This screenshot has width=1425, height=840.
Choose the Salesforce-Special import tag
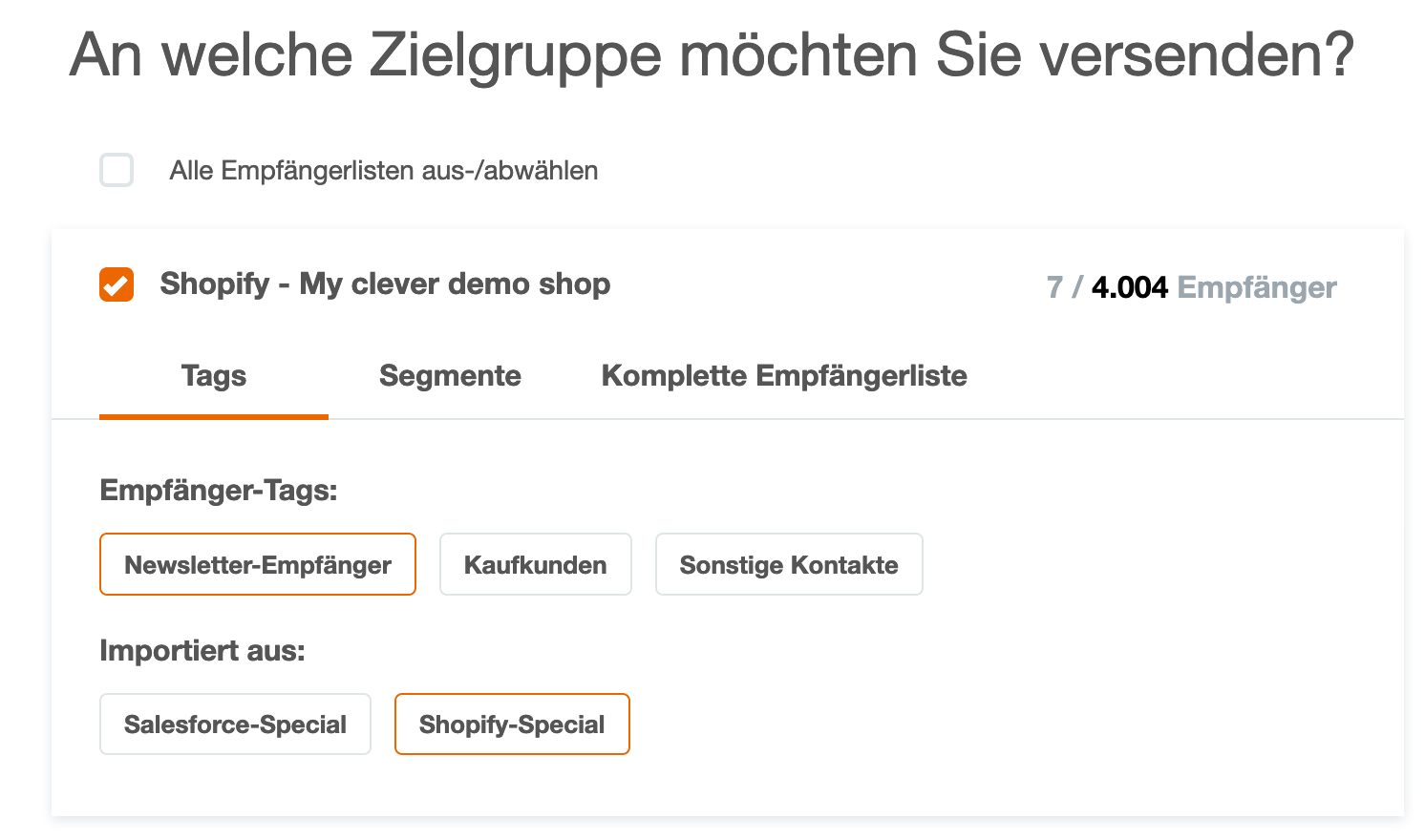235,724
